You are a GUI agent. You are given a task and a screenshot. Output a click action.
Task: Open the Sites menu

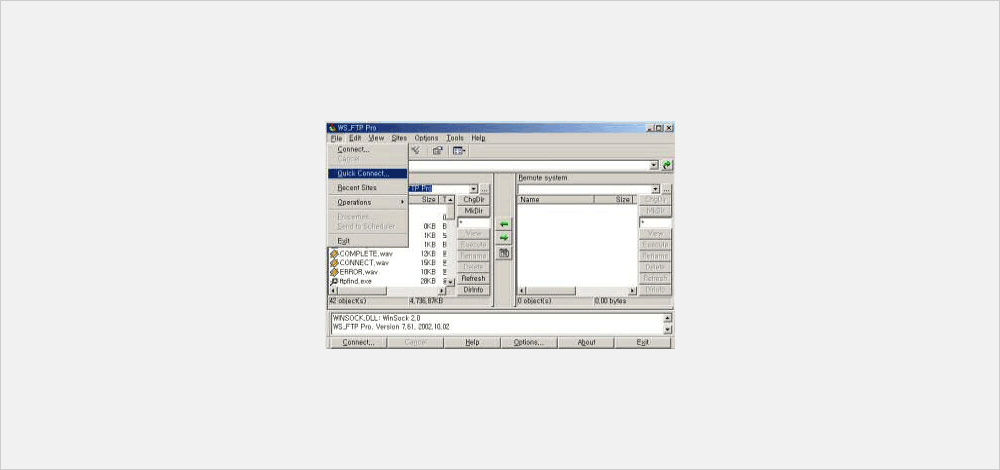pyautogui.click(x=399, y=138)
